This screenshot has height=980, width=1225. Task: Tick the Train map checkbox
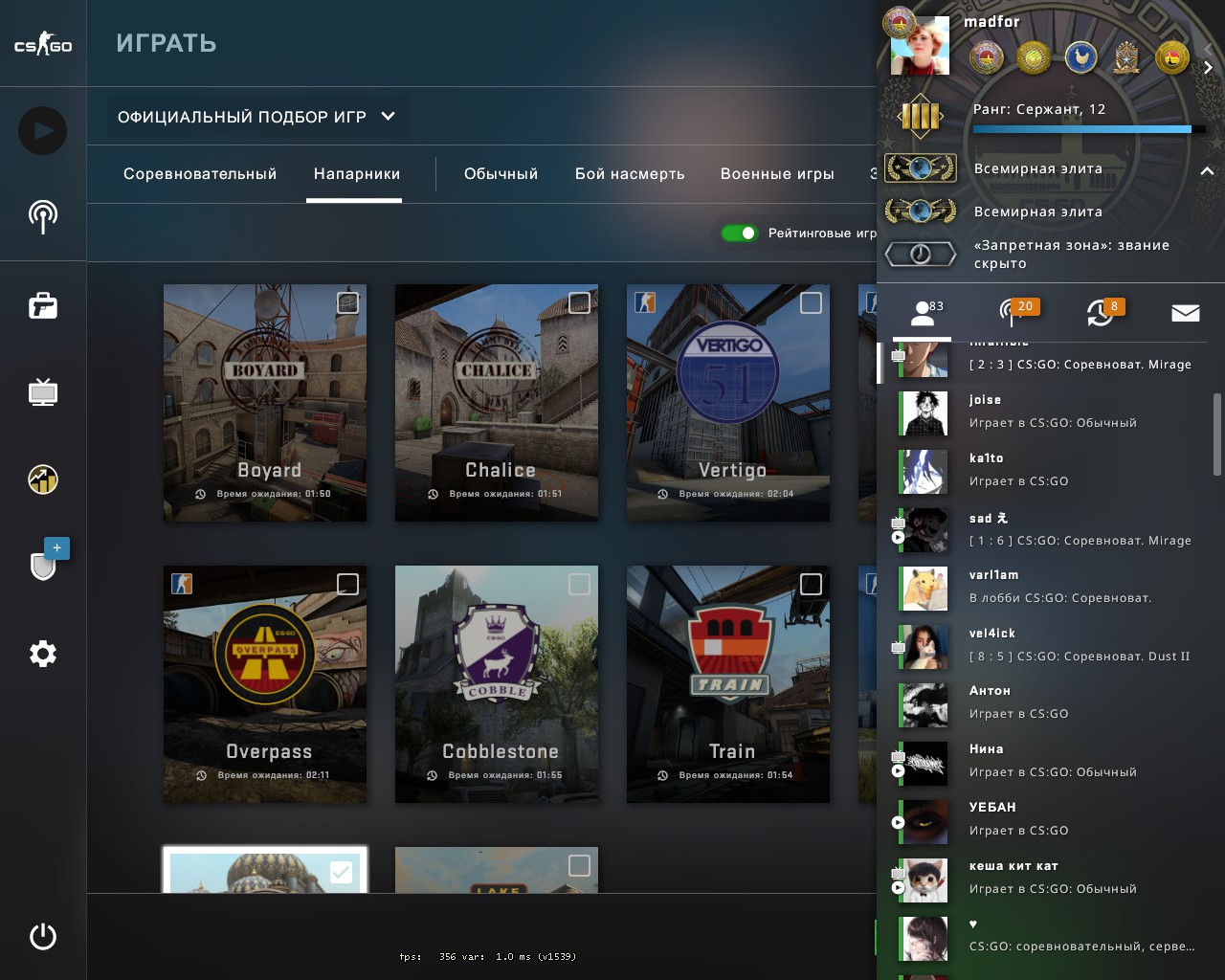point(811,584)
